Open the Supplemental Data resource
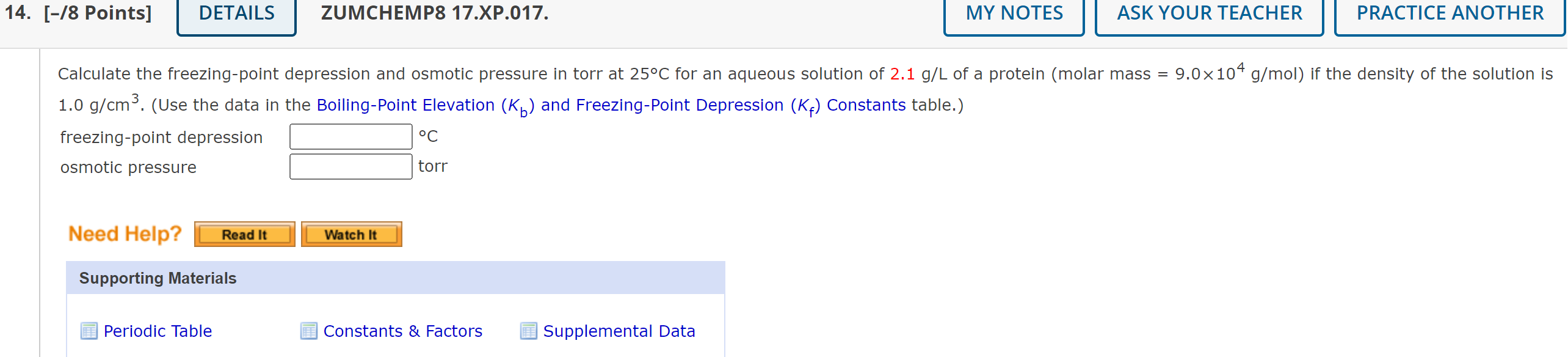This screenshot has height=357, width=1568. (x=619, y=331)
